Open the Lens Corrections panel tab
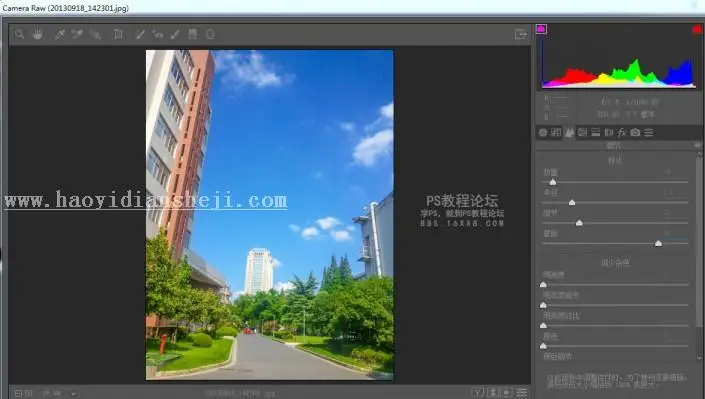 pos(609,132)
